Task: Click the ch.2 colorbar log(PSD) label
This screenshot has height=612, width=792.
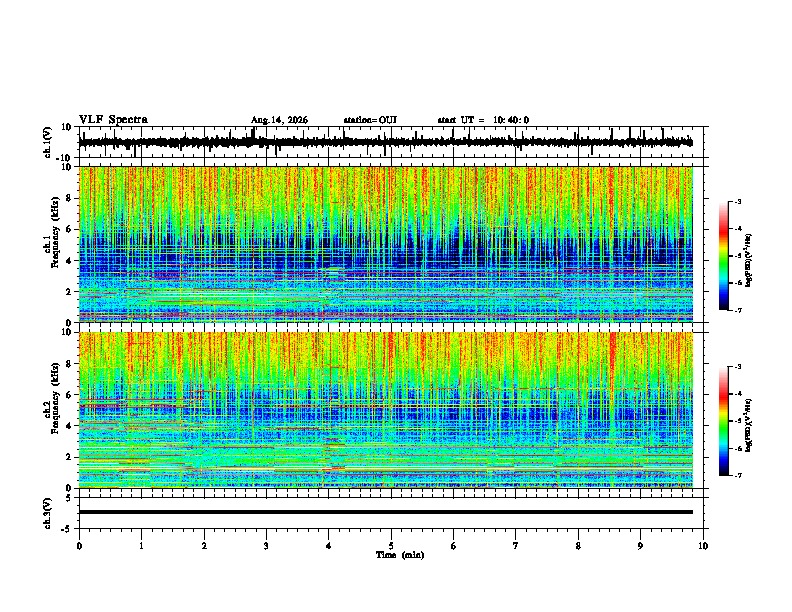Action: point(749,425)
